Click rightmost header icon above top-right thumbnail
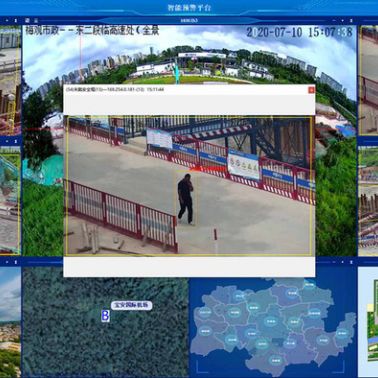This screenshot has width=378, height=378. point(351,20)
